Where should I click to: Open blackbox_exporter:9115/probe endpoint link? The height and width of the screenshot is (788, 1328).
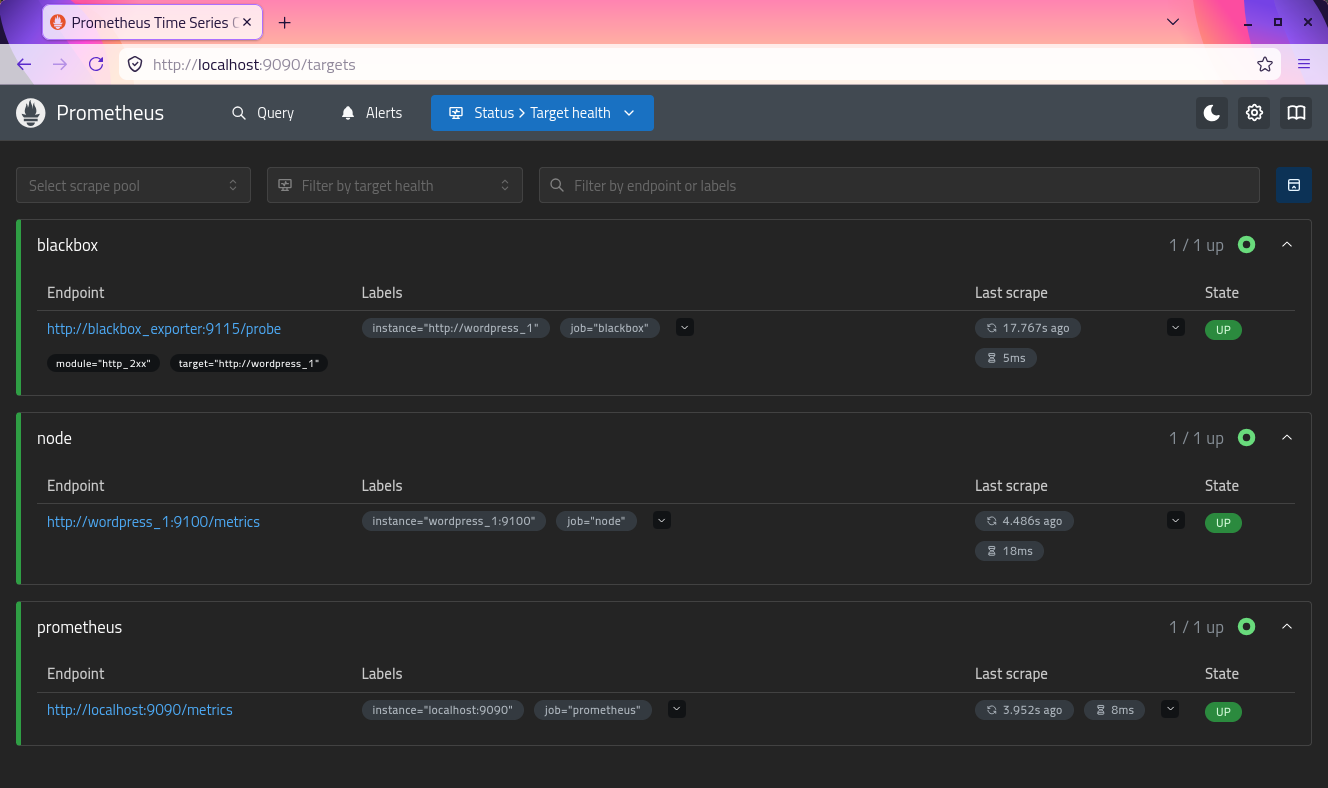pos(164,329)
